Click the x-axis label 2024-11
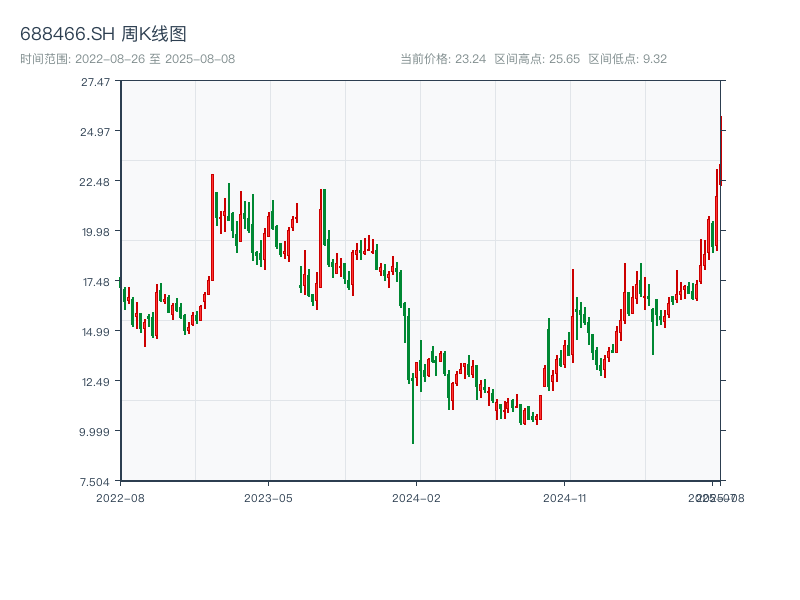Image resolution: width=800 pixels, height=600 pixels. pyautogui.click(x=564, y=498)
